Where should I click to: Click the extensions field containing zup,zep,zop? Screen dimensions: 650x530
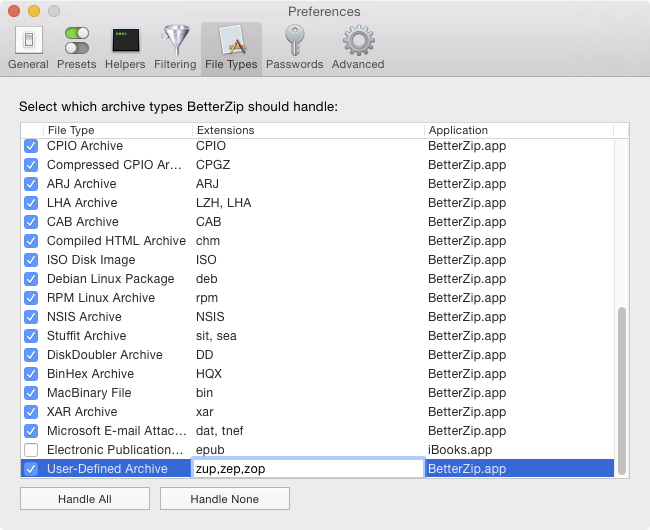pos(308,469)
